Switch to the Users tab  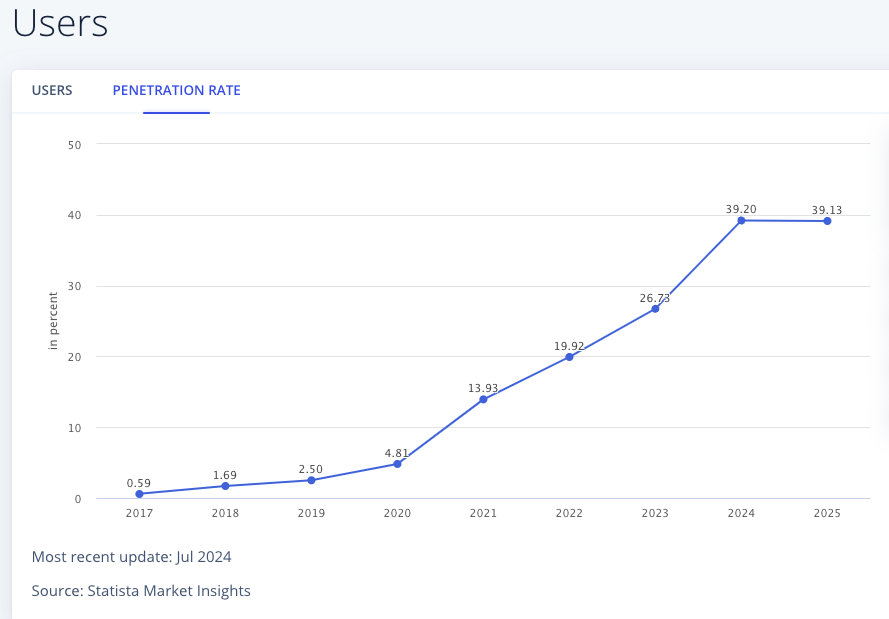coord(52,90)
